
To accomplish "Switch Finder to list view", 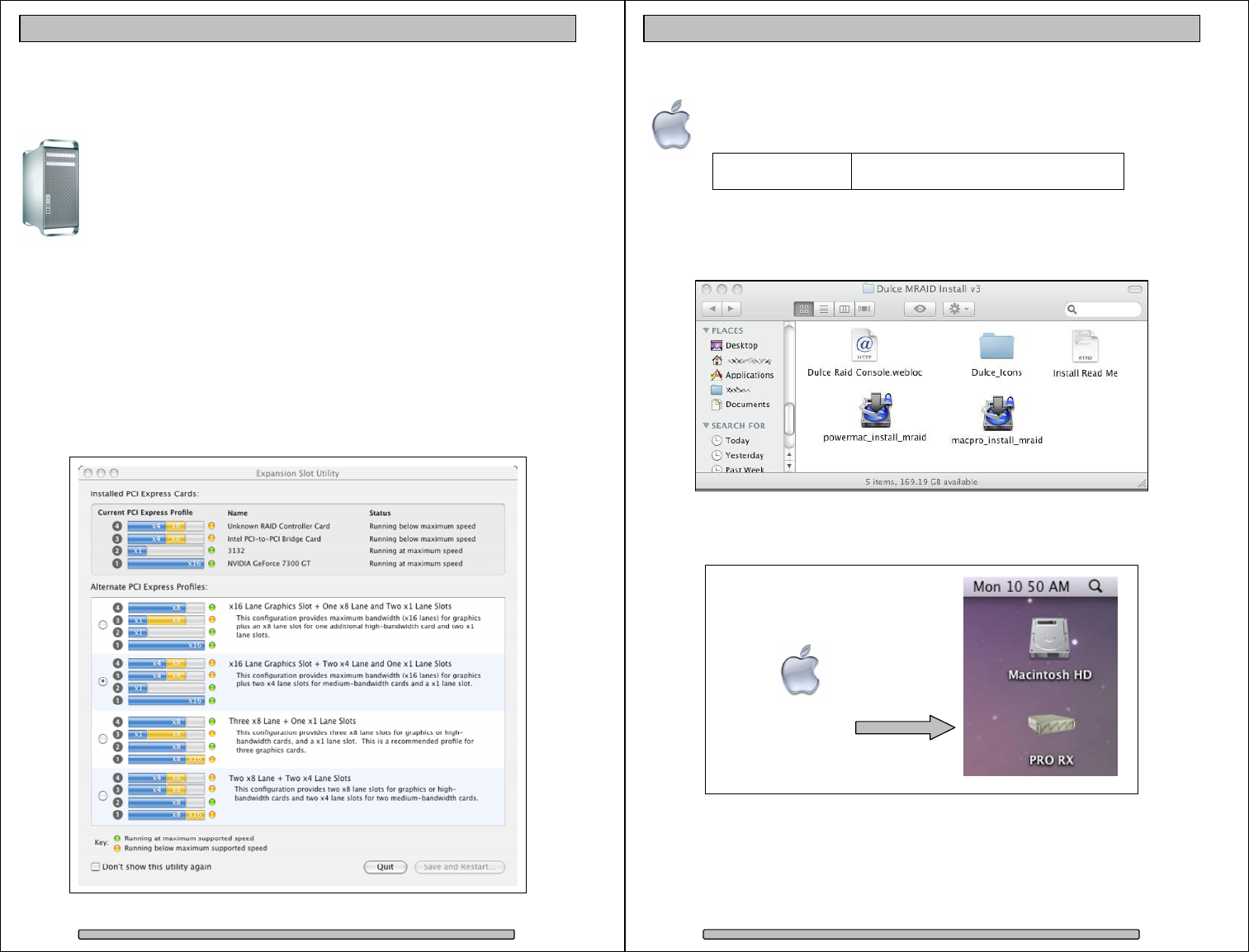I will 824,309.
